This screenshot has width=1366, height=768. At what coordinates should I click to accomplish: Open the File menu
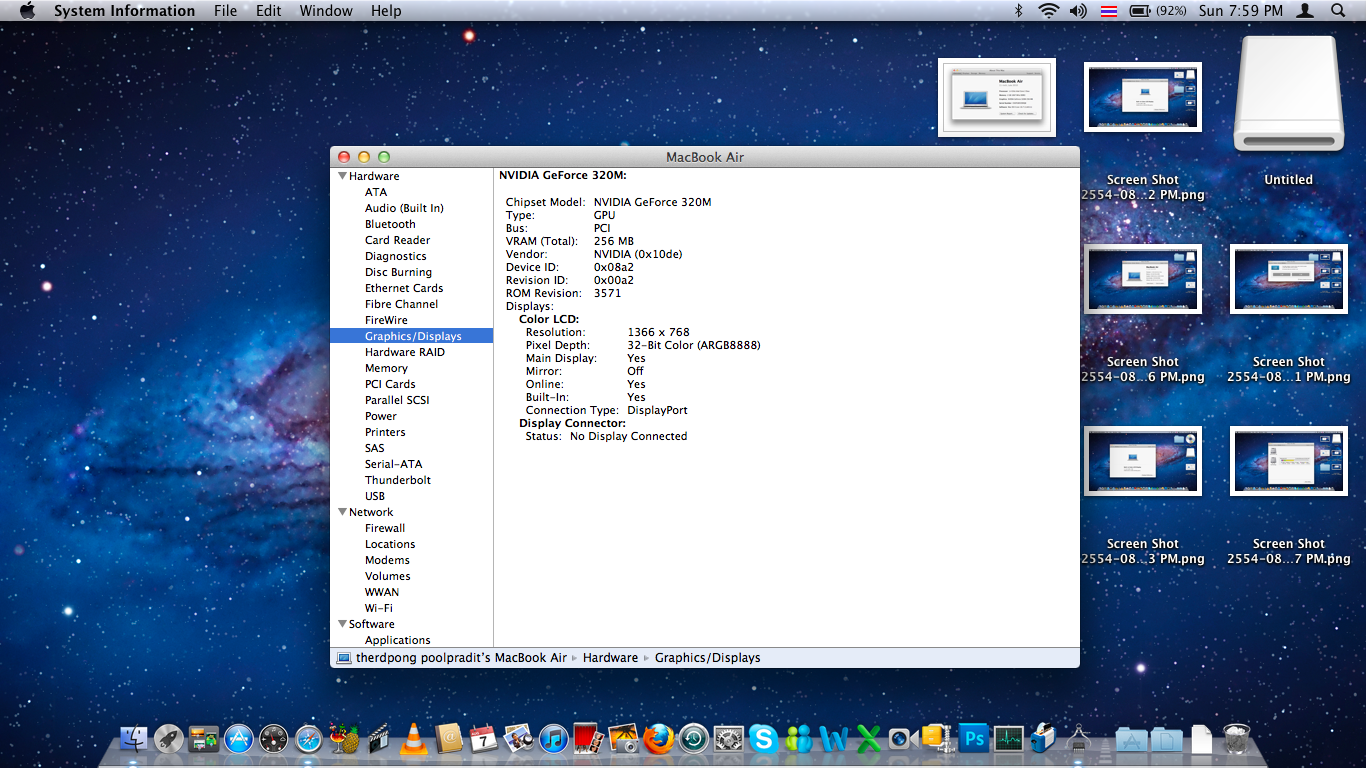click(226, 11)
